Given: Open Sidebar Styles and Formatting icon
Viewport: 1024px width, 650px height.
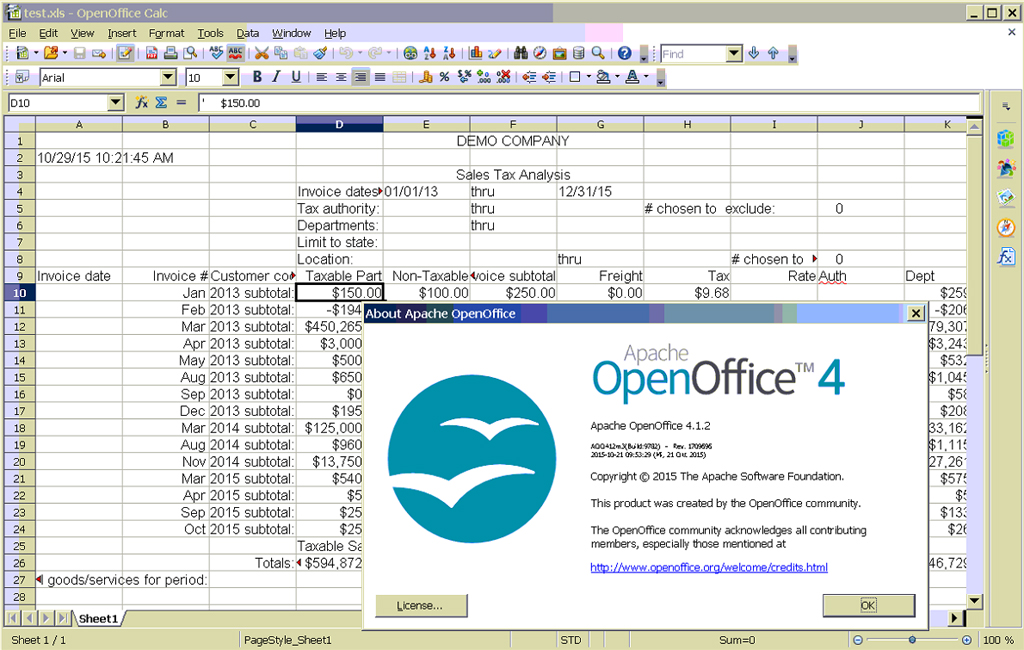Looking at the screenshot, I should point(1006,167).
